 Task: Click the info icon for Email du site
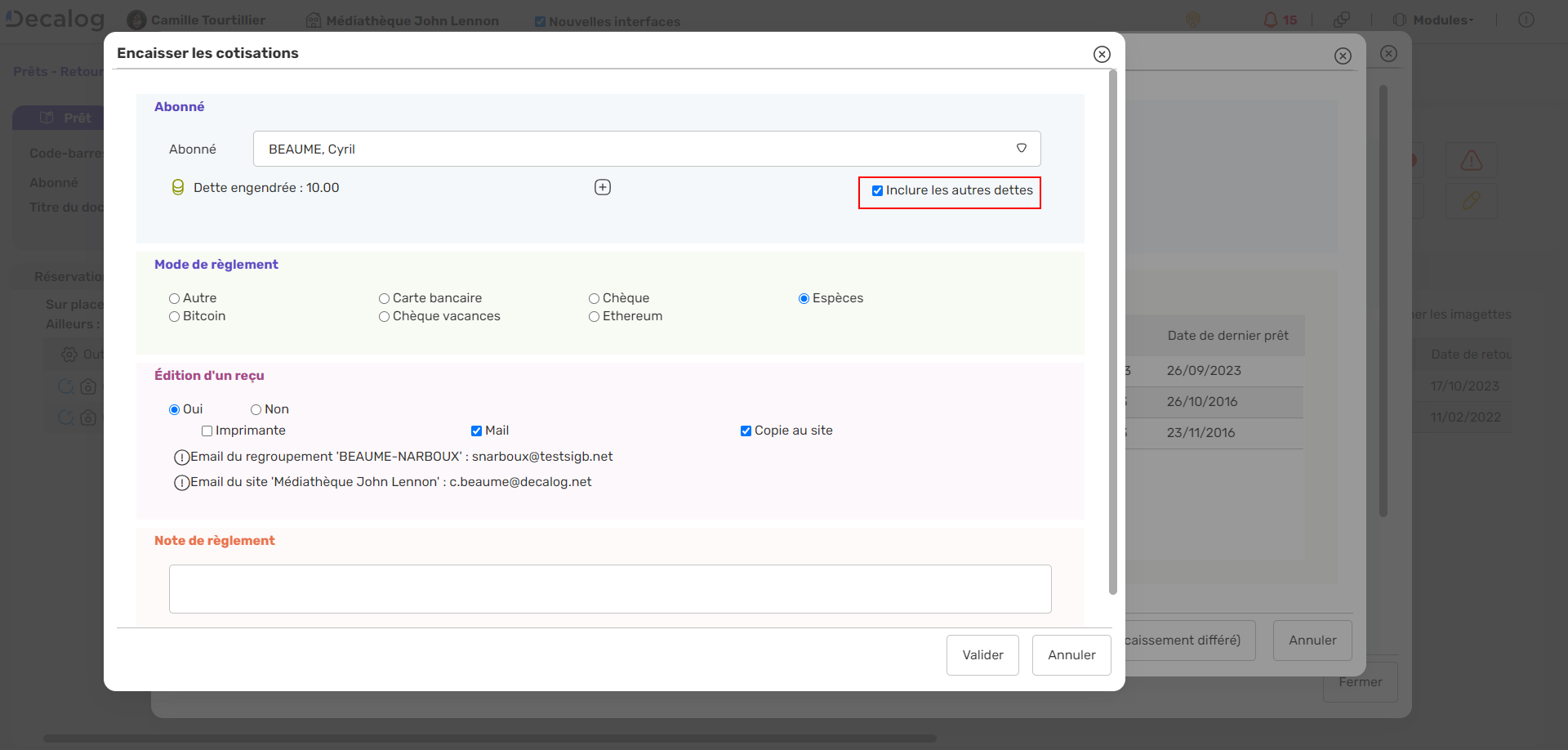pyautogui.click(x=181, y=483)
